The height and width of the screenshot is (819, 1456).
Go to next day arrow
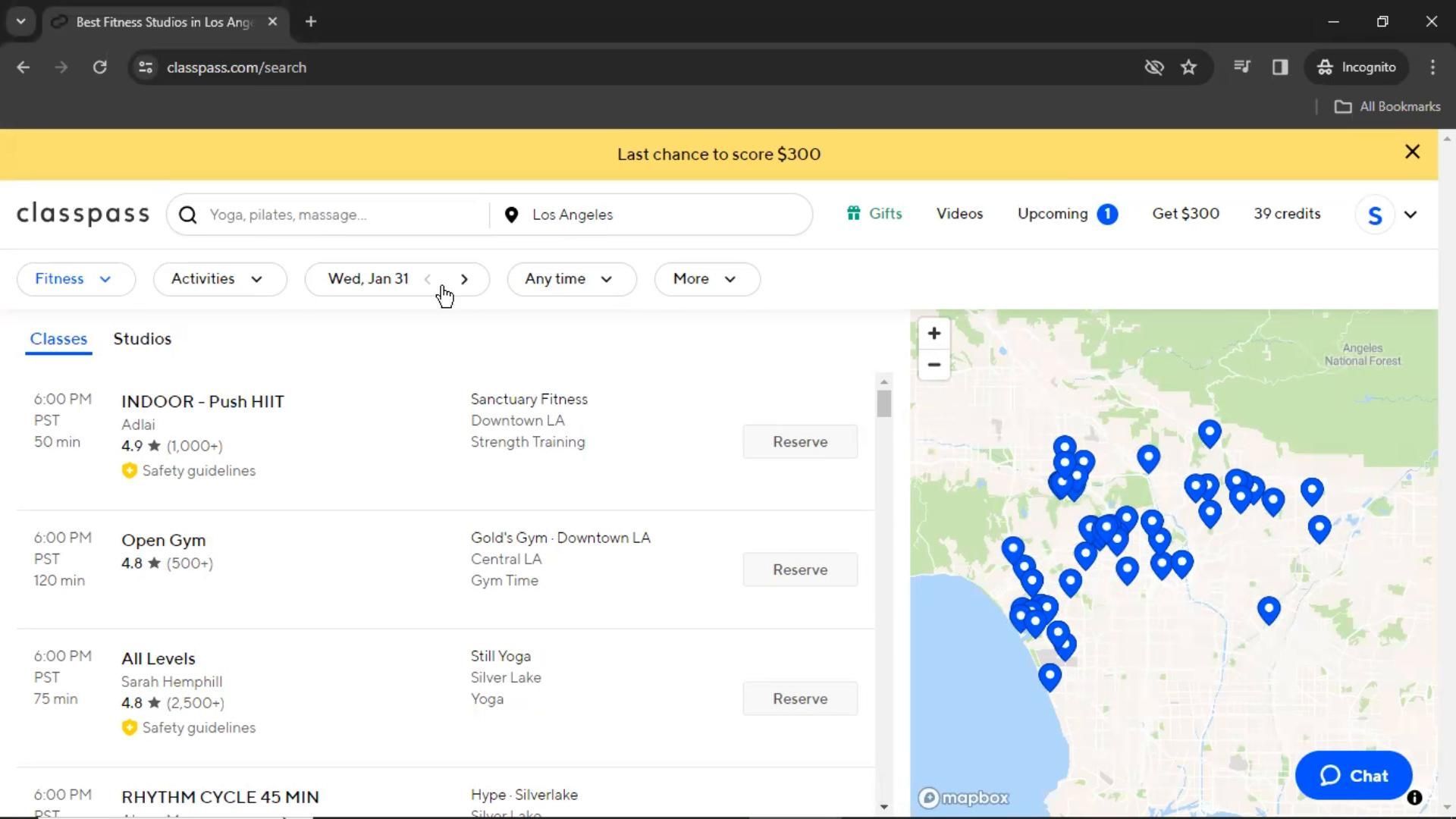point(464,279)
